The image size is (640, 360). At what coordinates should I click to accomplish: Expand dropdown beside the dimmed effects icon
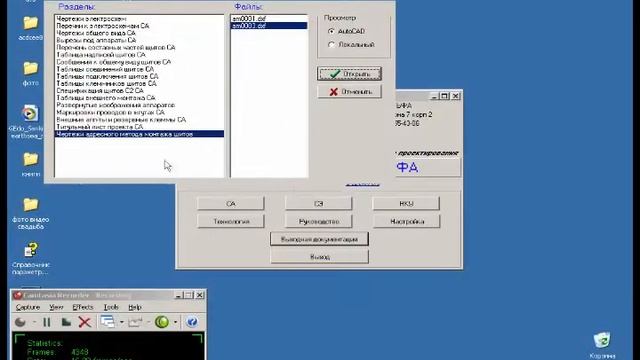point(148,322)
